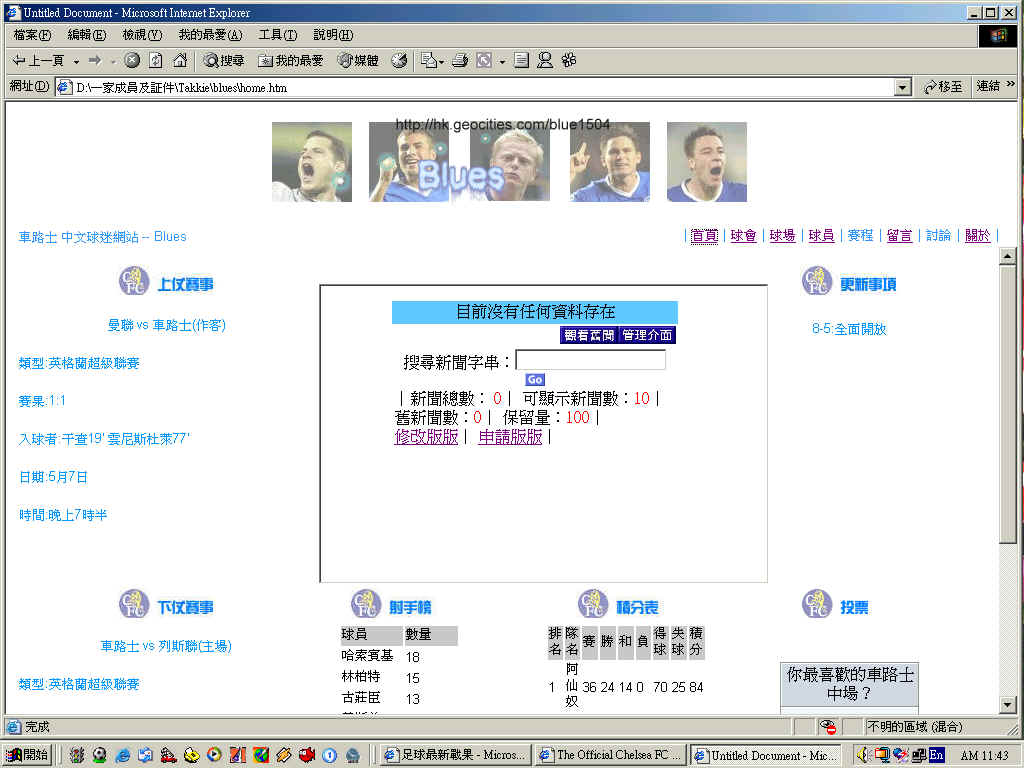Click the page scrollbar down arrow

pos(1008,705)
